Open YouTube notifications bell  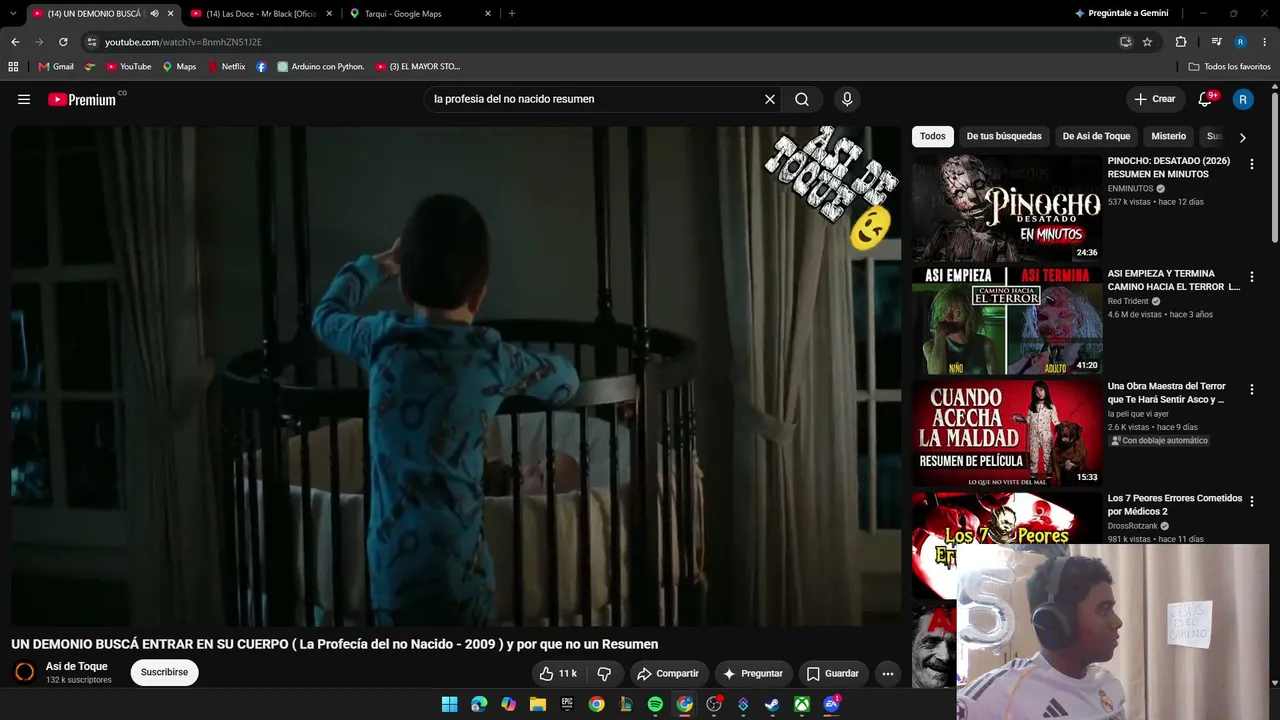[x=1206, y=99]
